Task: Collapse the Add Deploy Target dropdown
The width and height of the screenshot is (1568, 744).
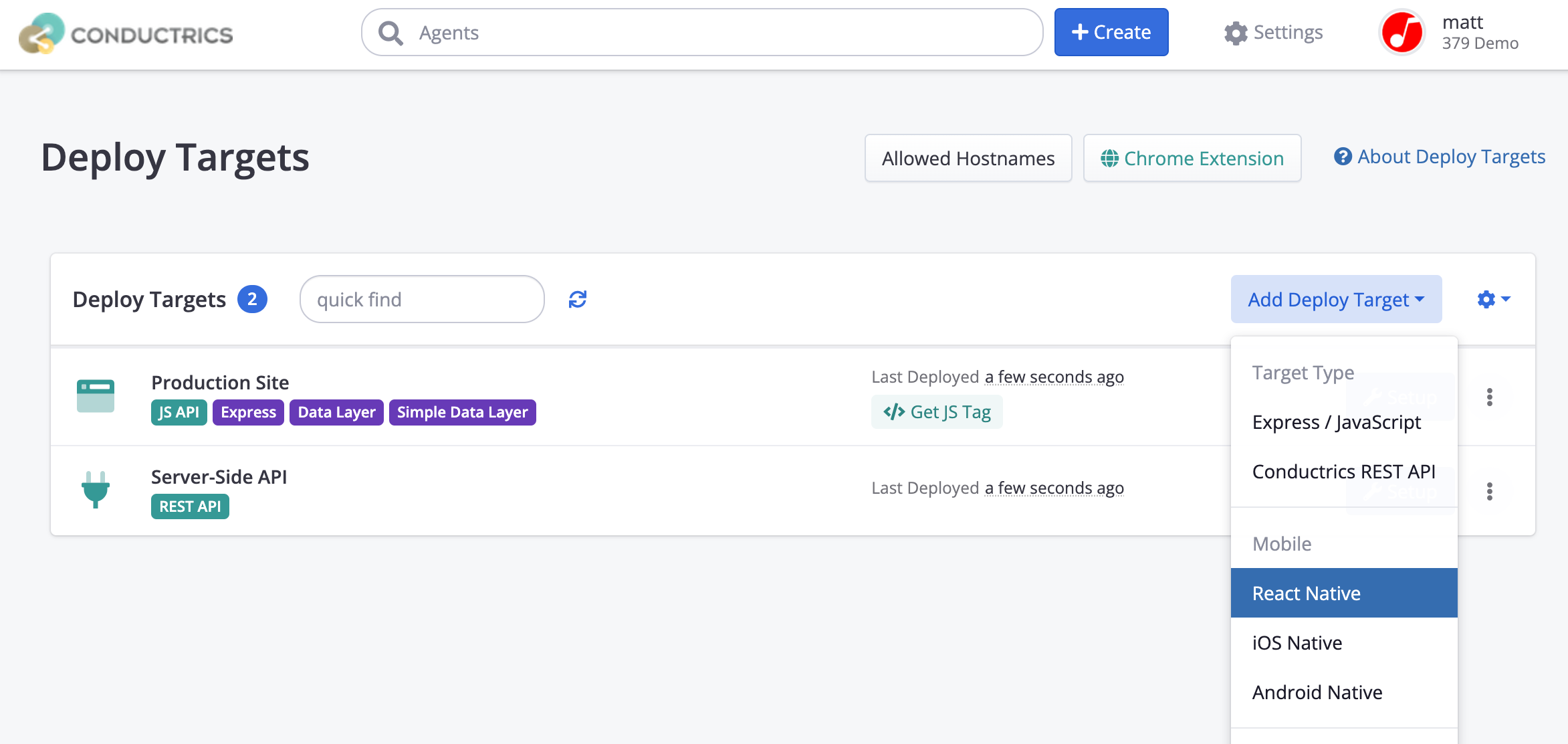Action: tap(1335, 299)
